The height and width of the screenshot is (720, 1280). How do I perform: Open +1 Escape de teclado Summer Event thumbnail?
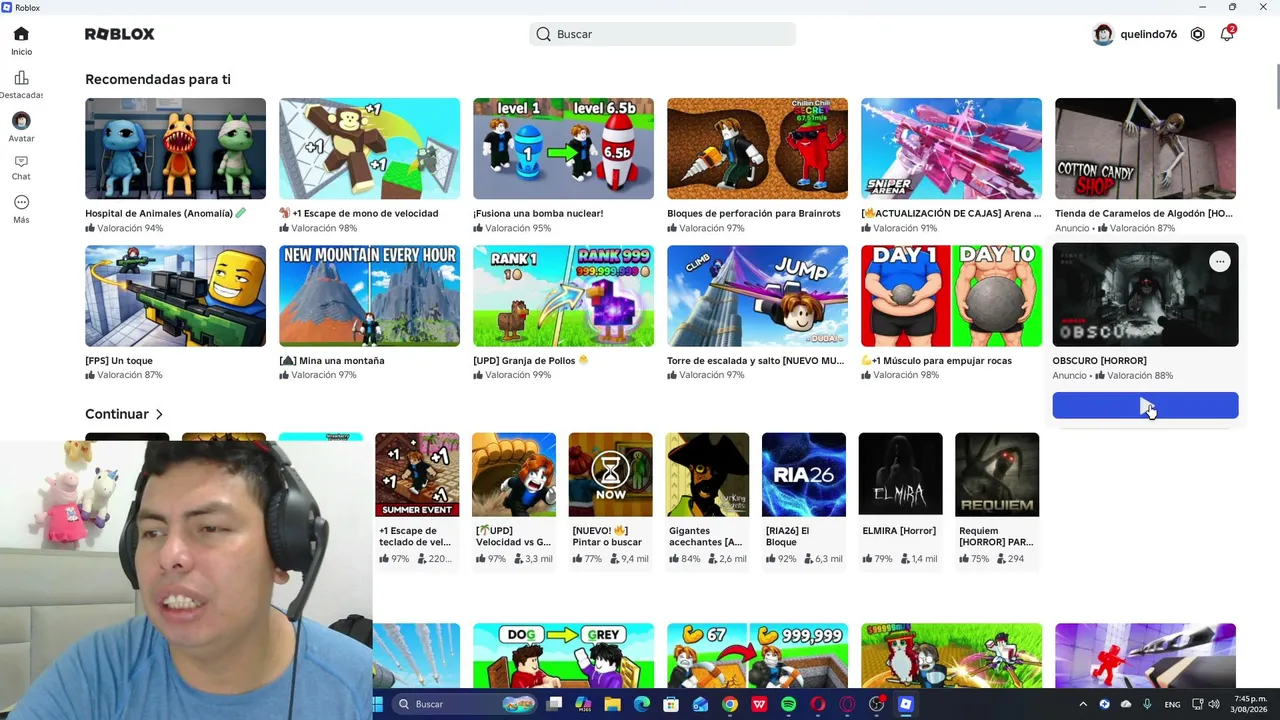(x=417, y=475)
